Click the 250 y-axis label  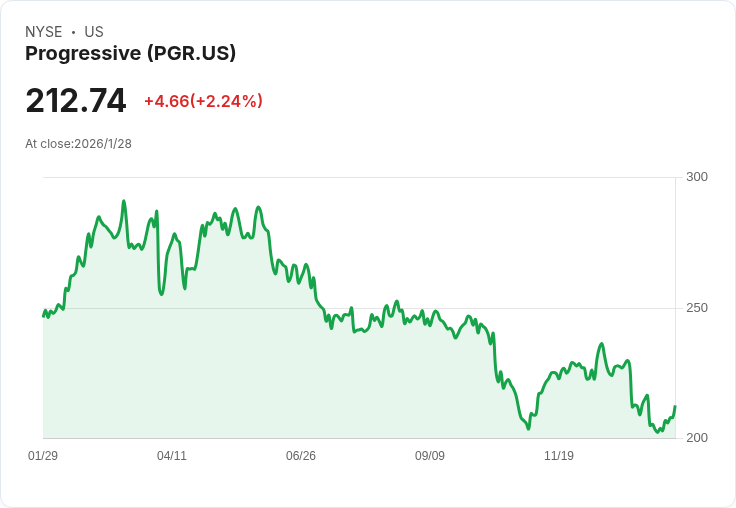697,307
